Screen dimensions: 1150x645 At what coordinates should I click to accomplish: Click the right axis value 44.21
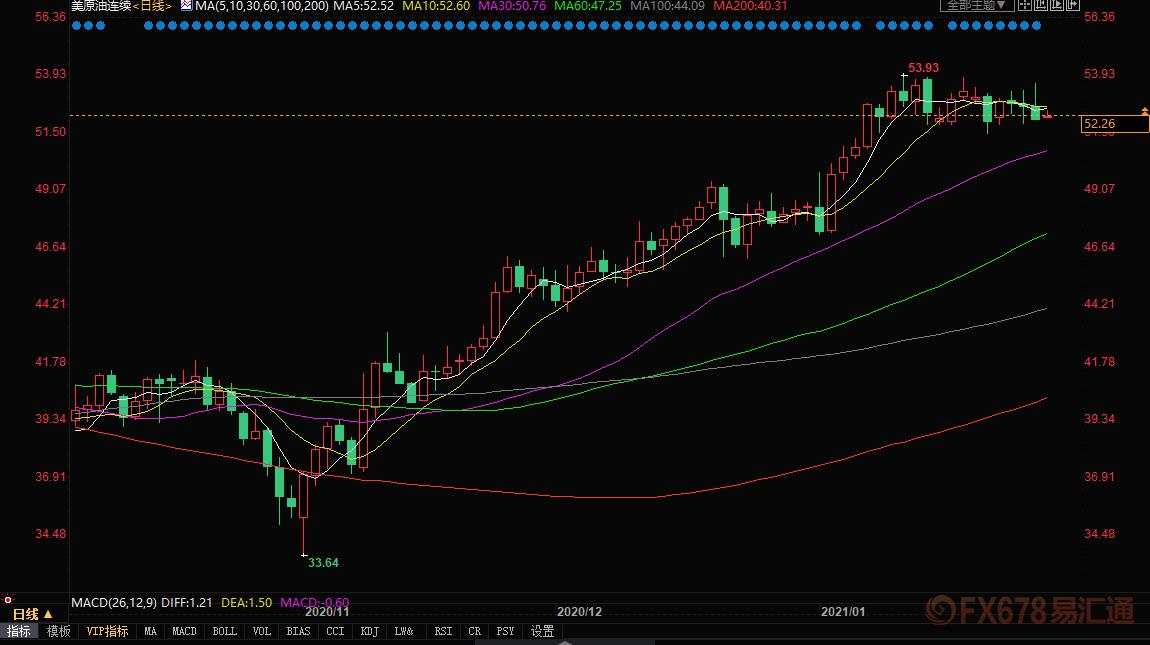click(1099, 304)
